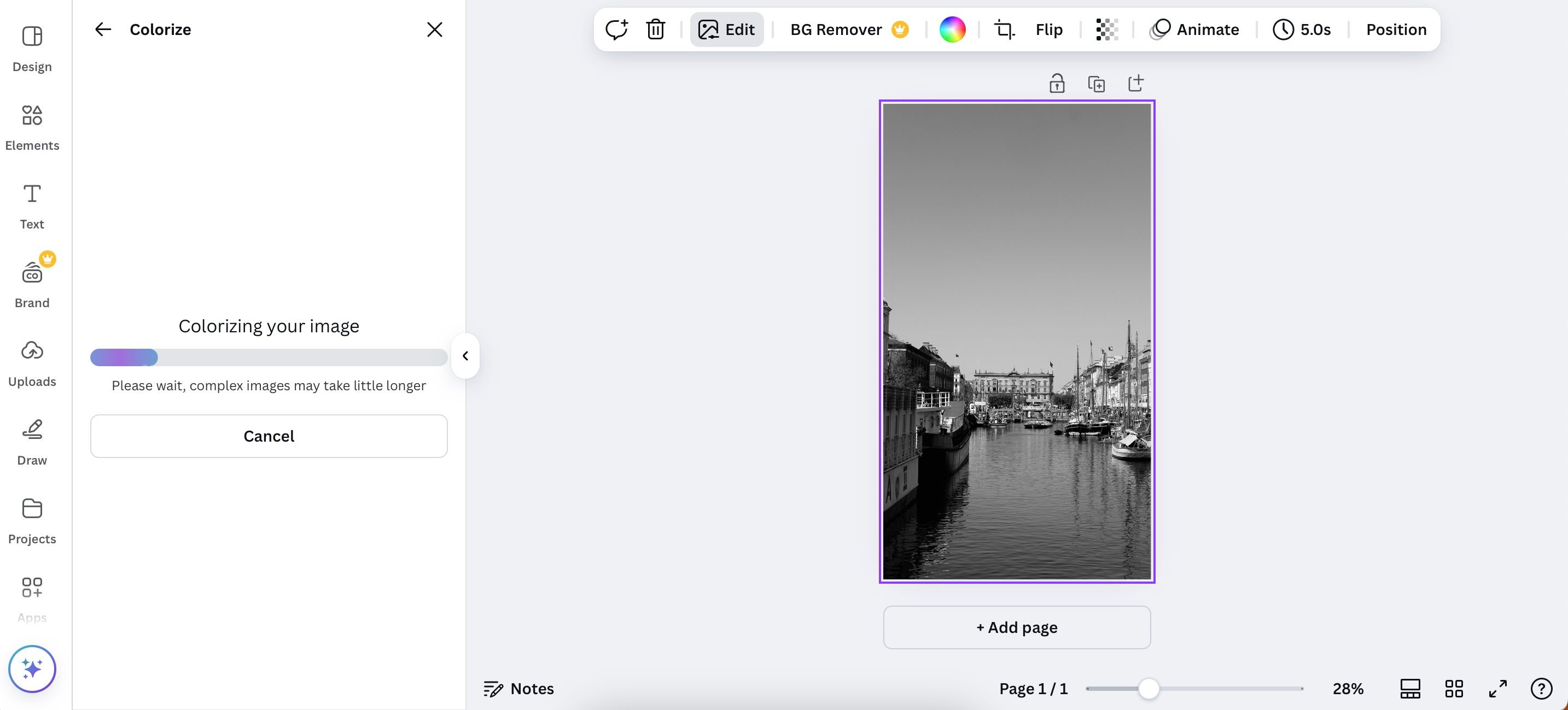The image size is (1568, 710).
Task: Open Canva AI assistant
Action: point(32,668)
